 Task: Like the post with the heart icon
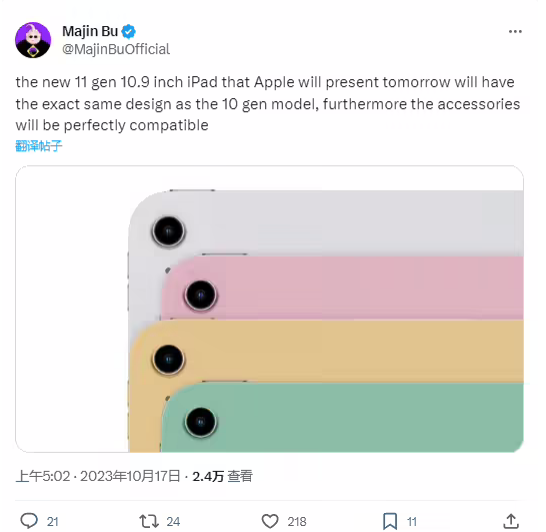click(x=270, y=521)
